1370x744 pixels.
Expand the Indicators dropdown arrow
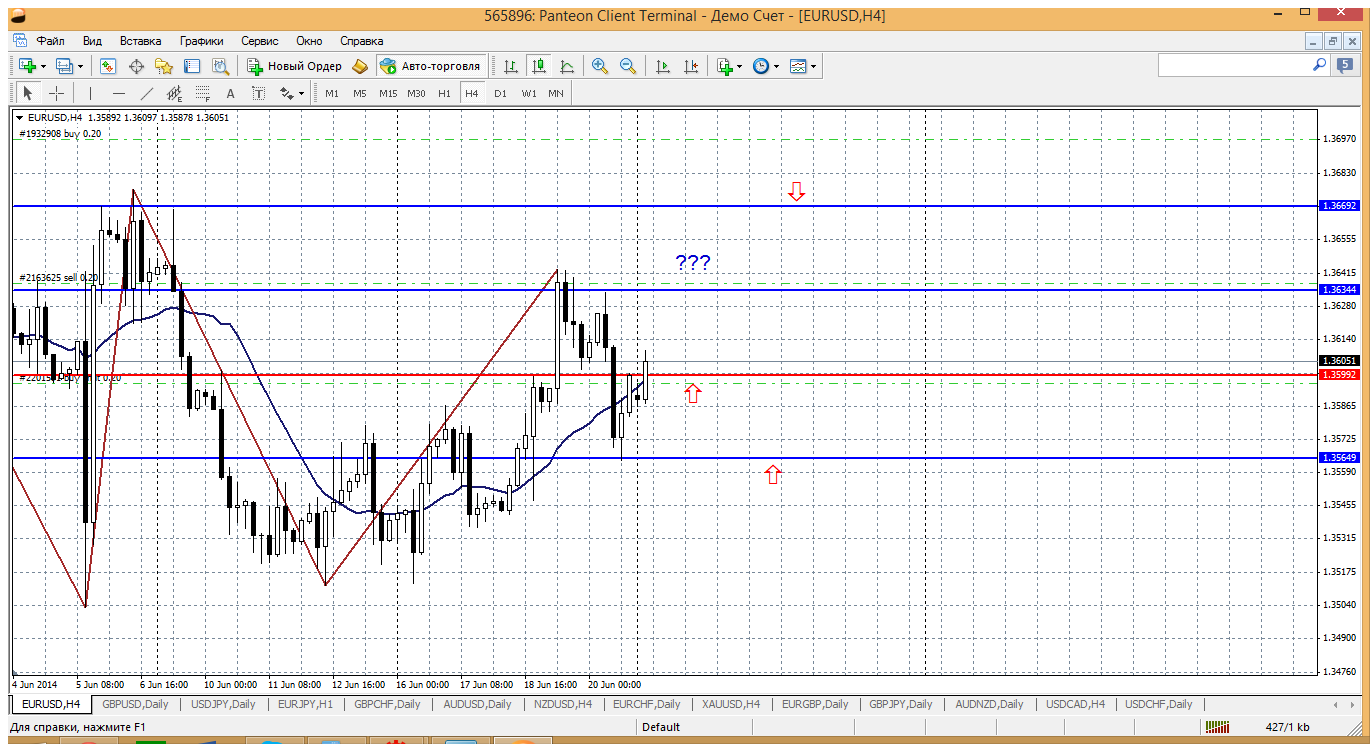tap(740, 66)
